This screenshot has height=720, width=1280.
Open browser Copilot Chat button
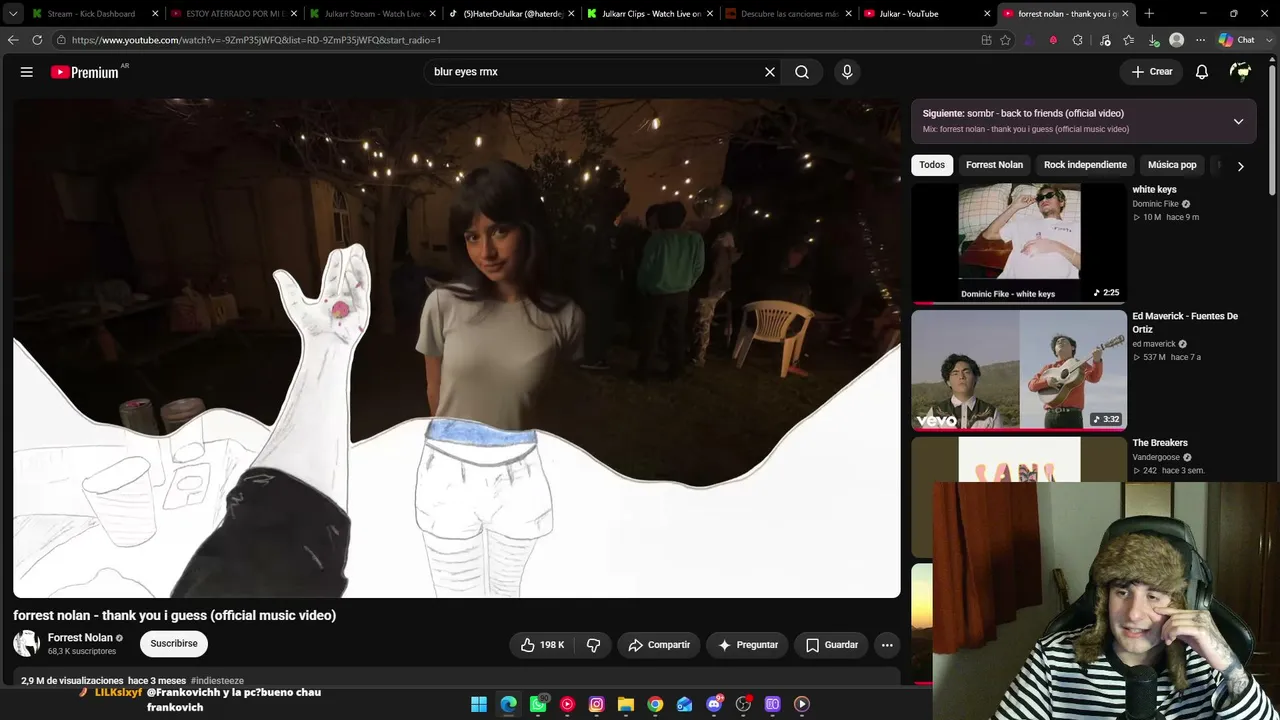click(1237, 40)
